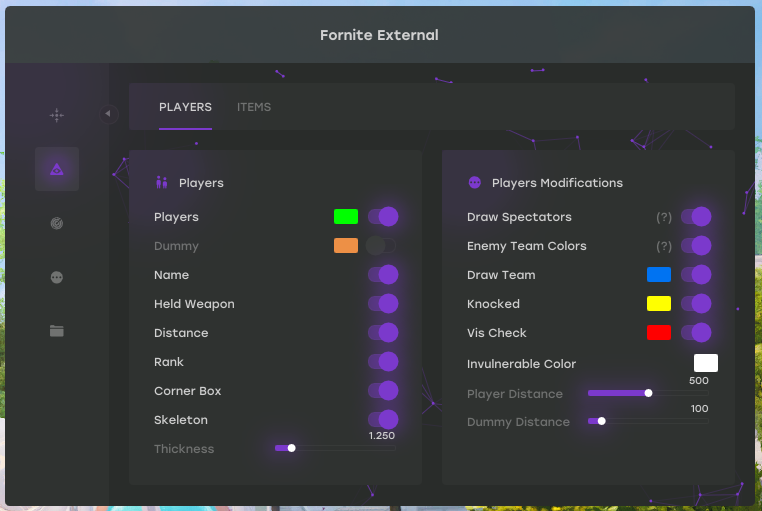762x511 pixels.
Task: Click the Players section people icon
Action: pyautogui.click(x=162, y=183)
